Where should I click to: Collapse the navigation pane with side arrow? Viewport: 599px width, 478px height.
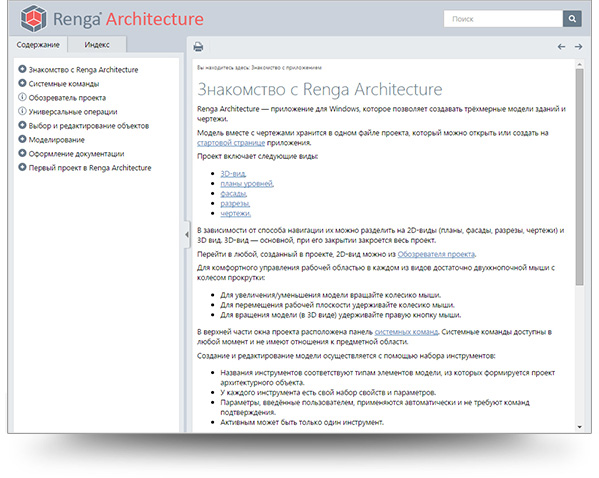[187, 235]
